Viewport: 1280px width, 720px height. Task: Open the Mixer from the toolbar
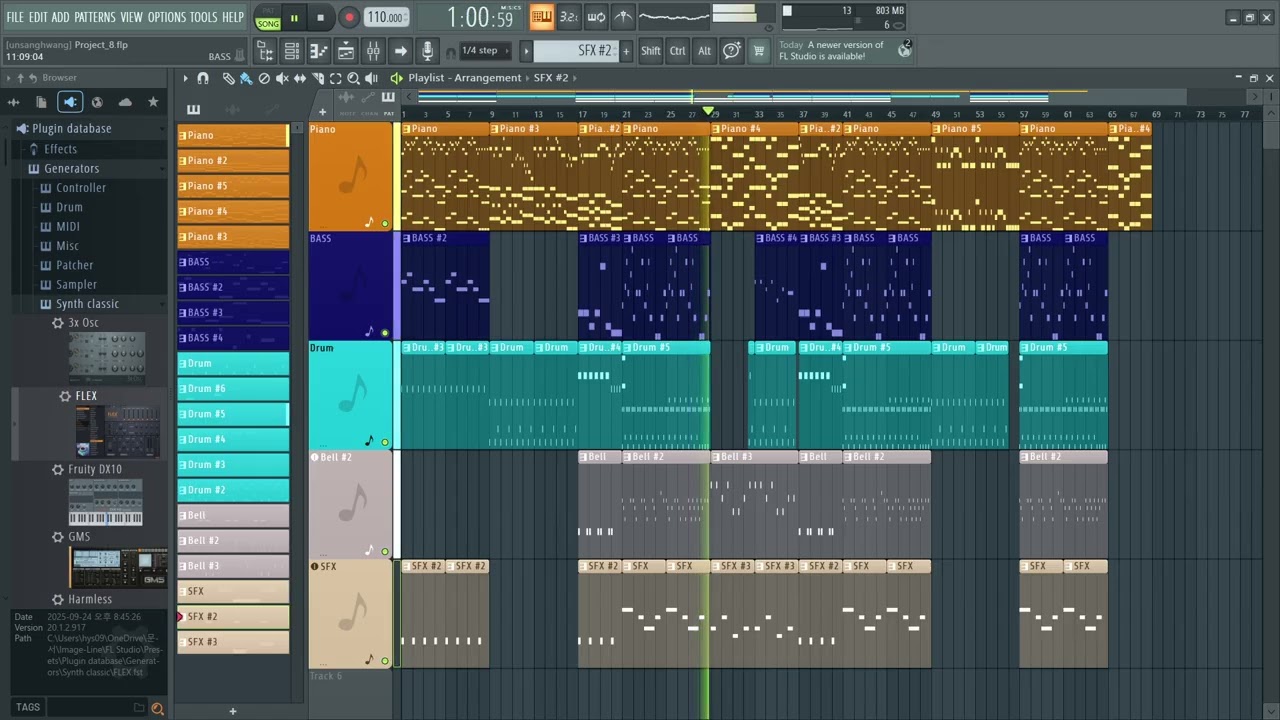[x=372, y=51]
